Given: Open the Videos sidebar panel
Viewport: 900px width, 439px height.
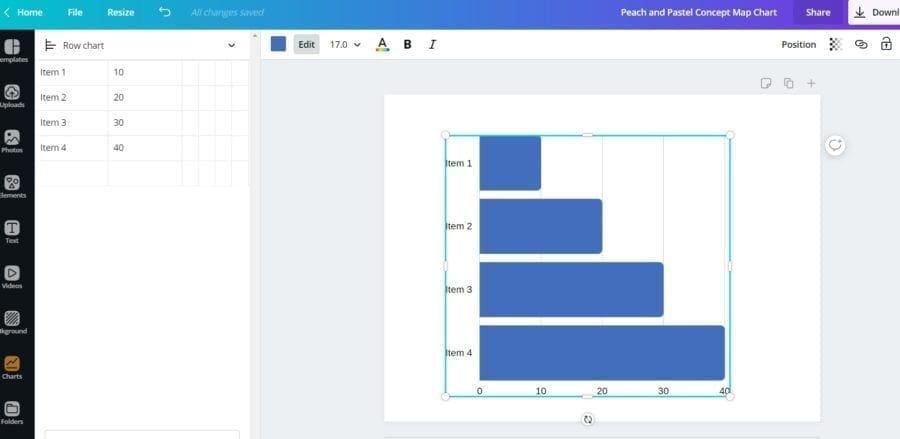Looking at the screenshot, I should click(12, 277).
